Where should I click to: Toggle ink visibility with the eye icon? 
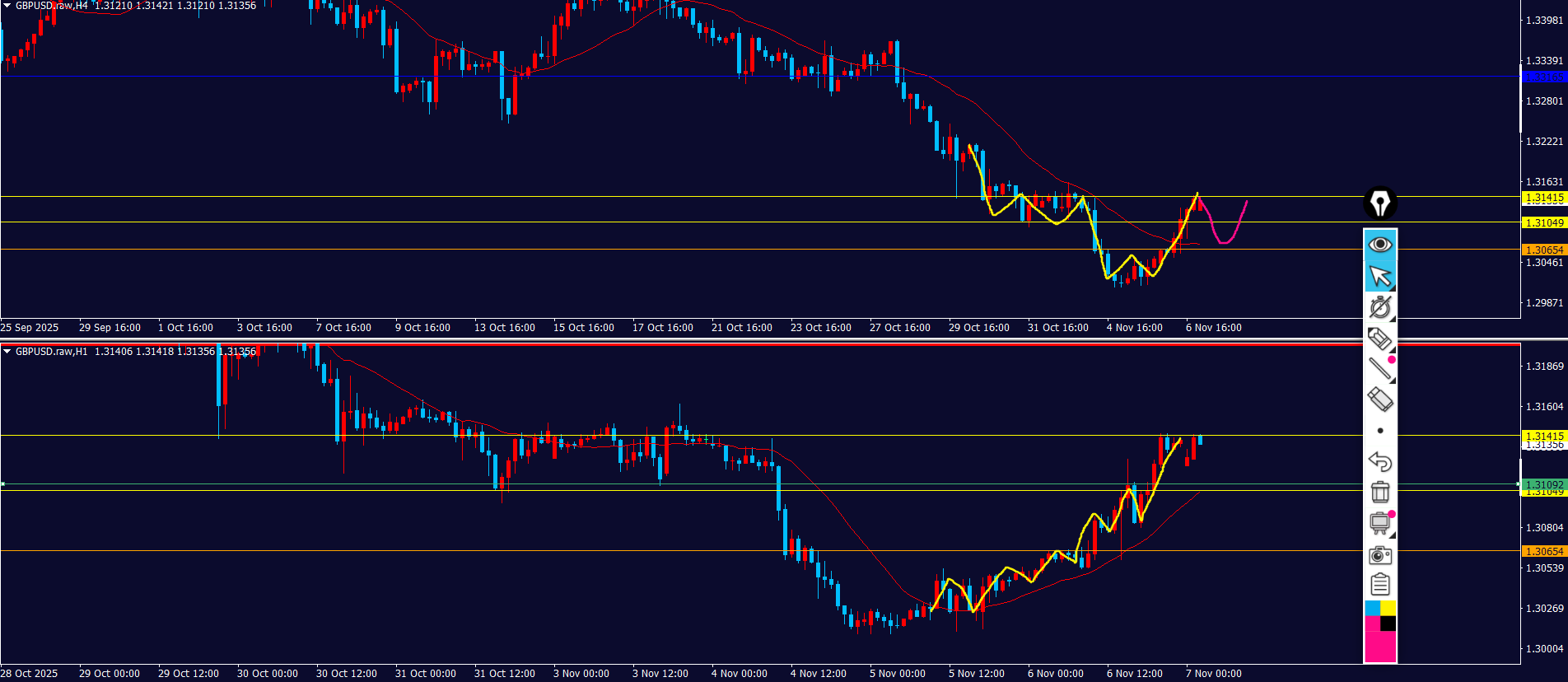1380,245
